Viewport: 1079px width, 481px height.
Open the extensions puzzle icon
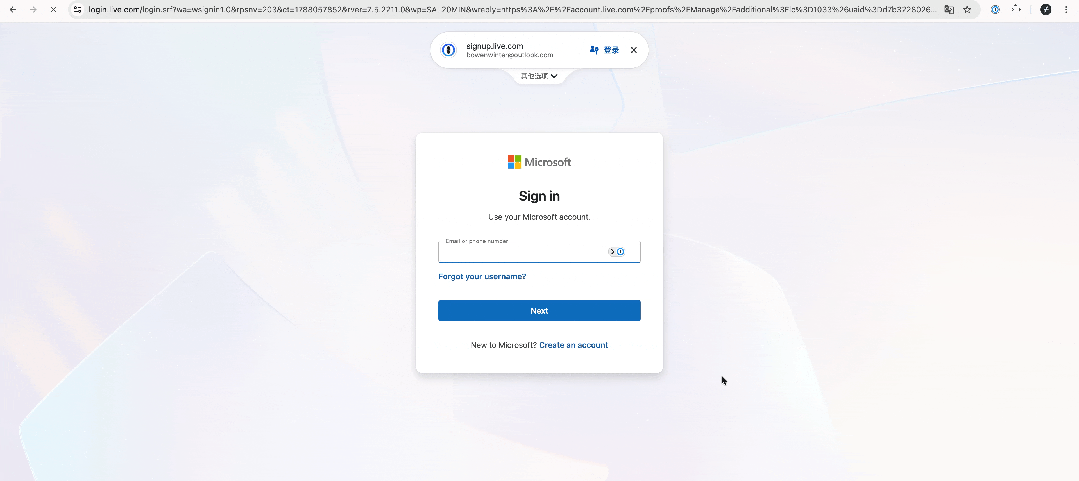[x=1016, y=9]
